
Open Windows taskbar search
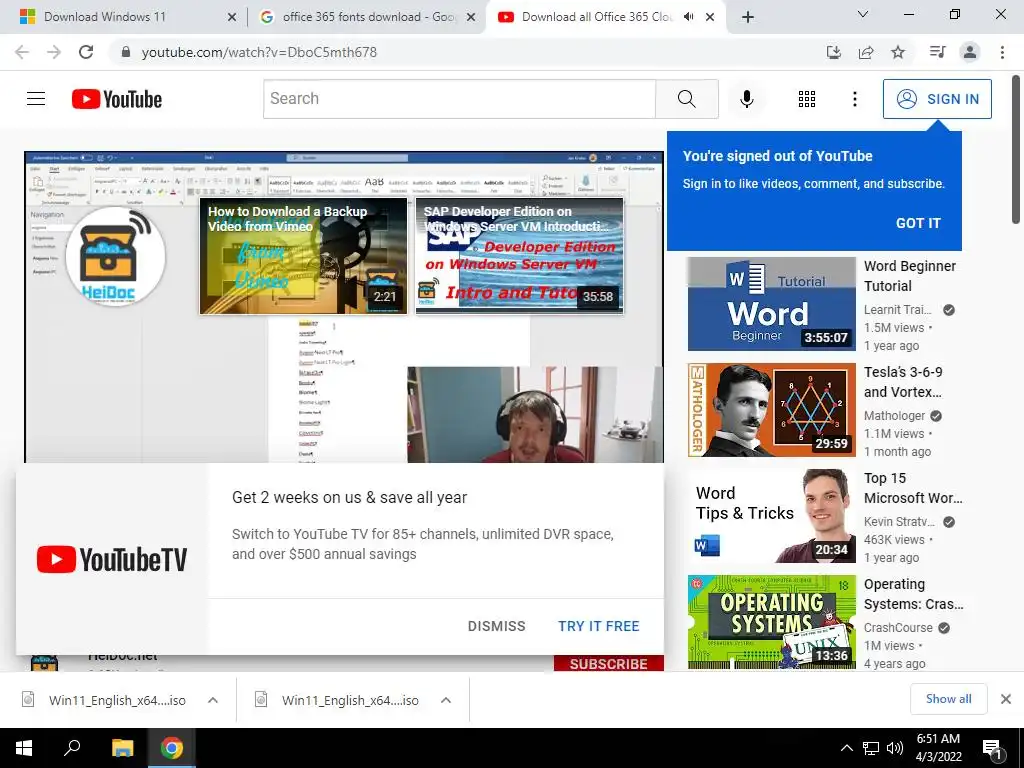pos(72,748)
